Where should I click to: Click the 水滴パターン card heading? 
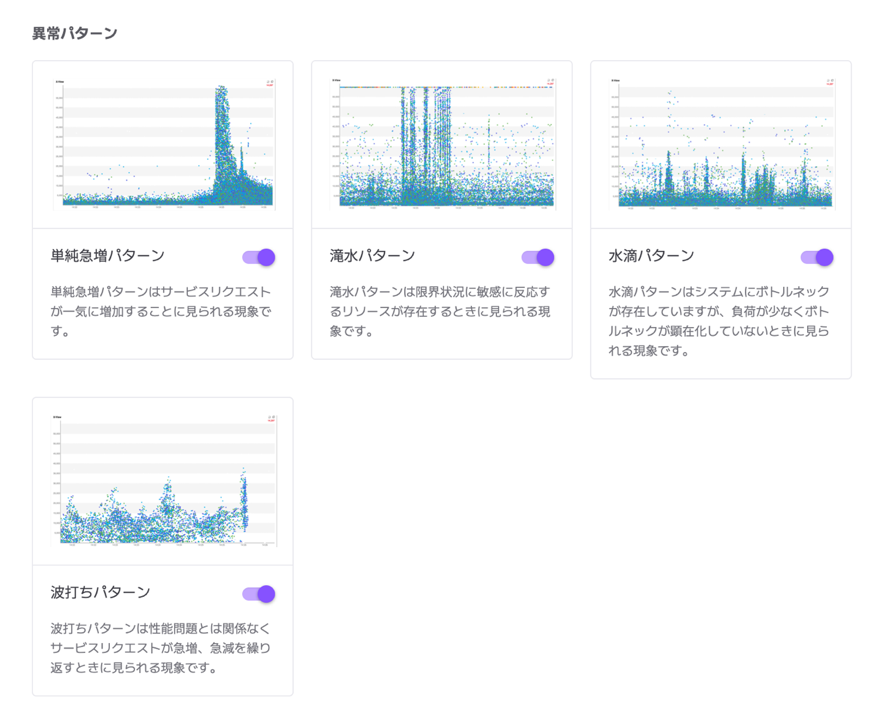pyautogui.click(x=651, y=256)
